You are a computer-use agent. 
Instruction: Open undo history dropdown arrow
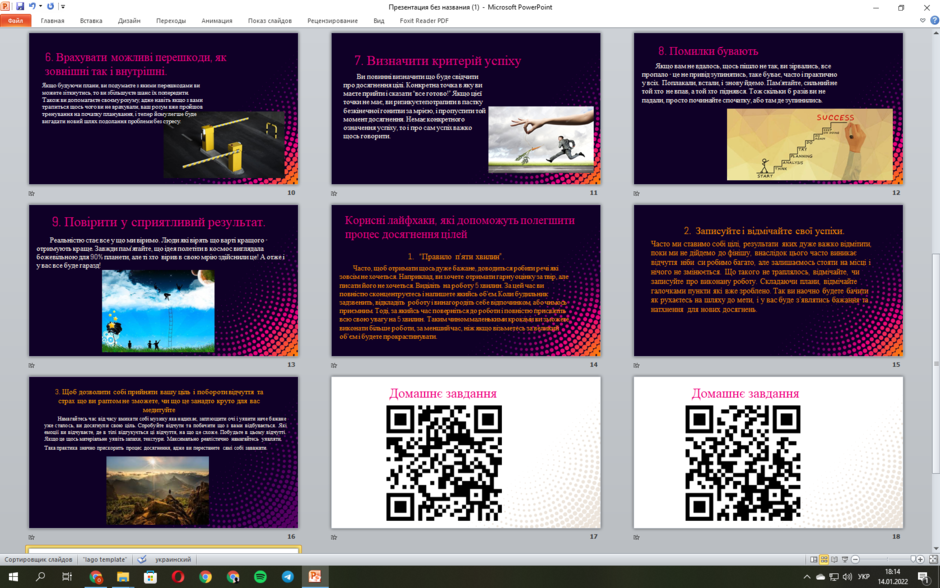coord(41,6)
